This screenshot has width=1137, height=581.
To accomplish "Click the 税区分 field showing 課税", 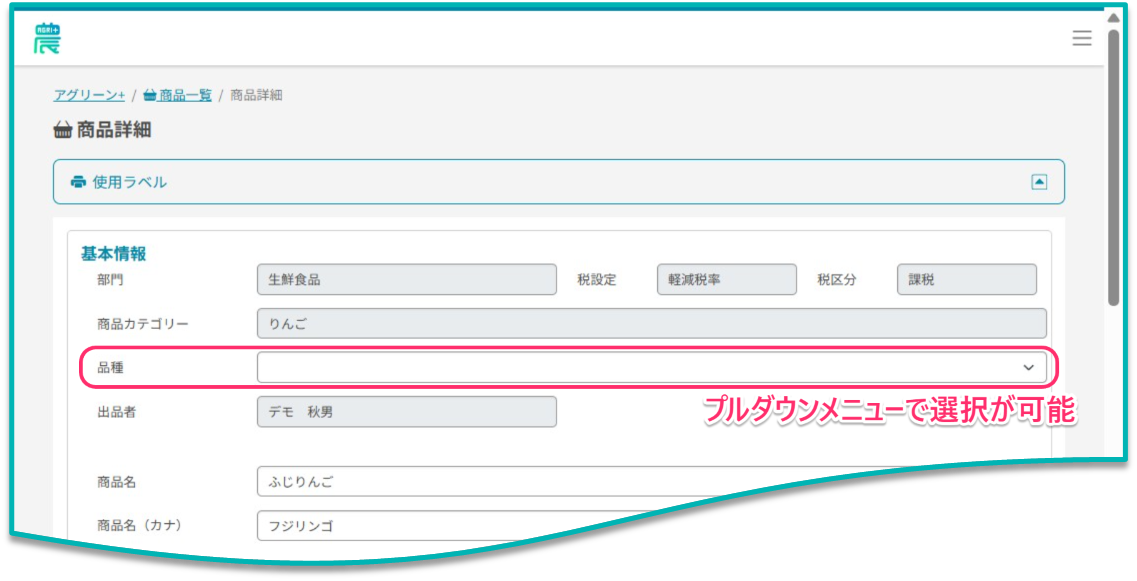I will [x=966, y=280].
